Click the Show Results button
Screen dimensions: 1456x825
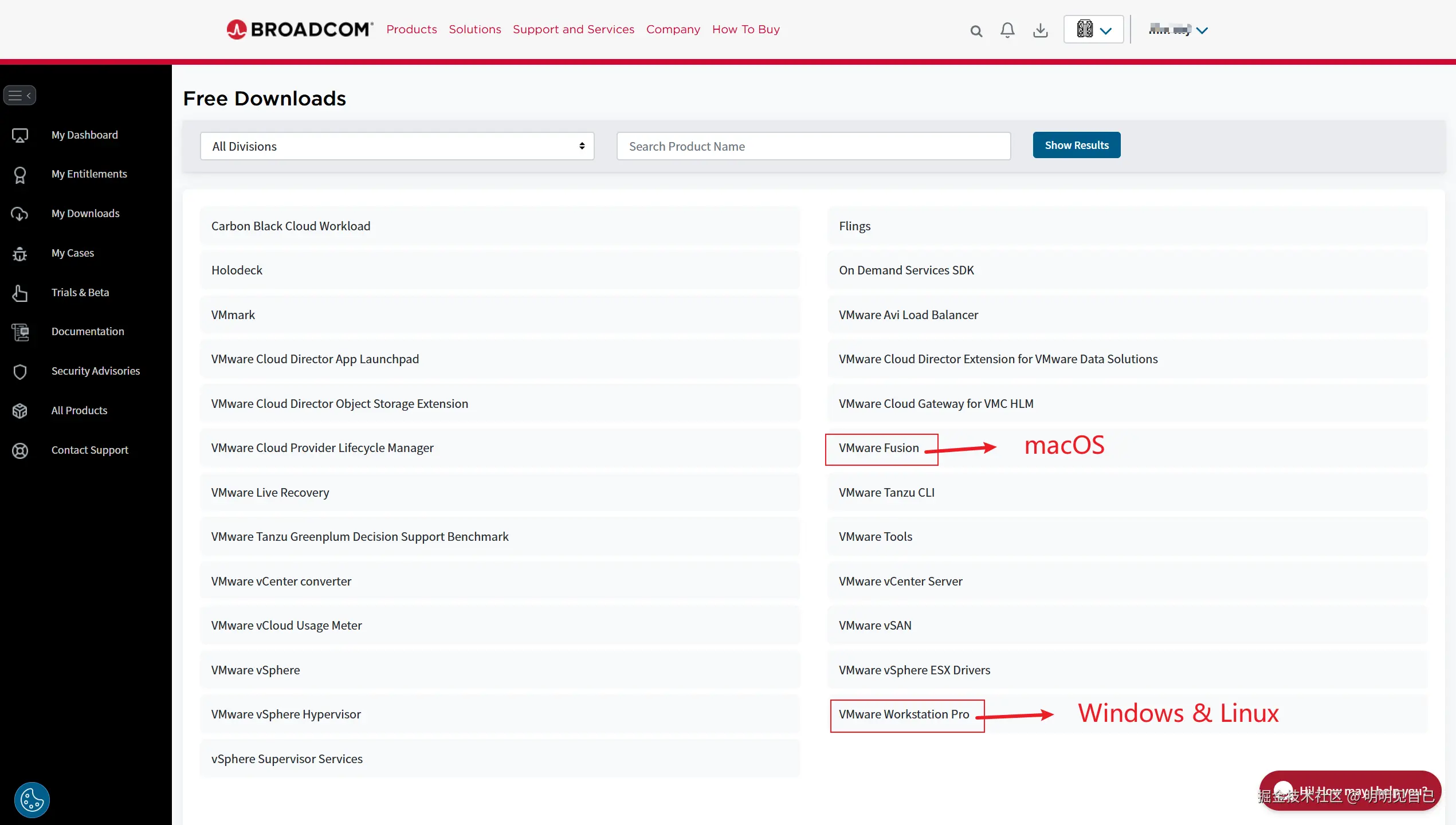tap(1076, 146)
